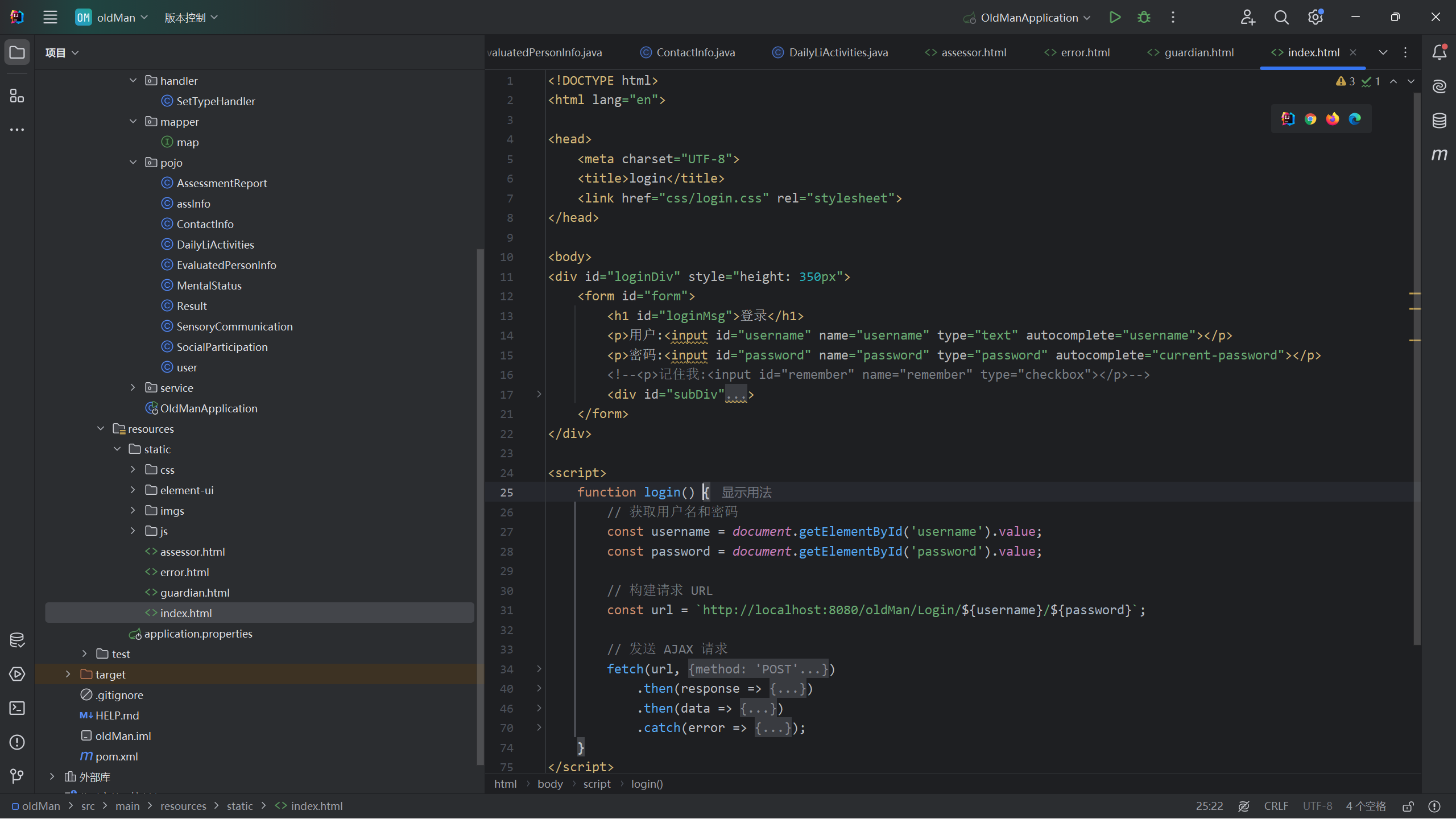Expand the 外部库 node
Viewport: 1456px width, 819px height.
click(52, 776)
